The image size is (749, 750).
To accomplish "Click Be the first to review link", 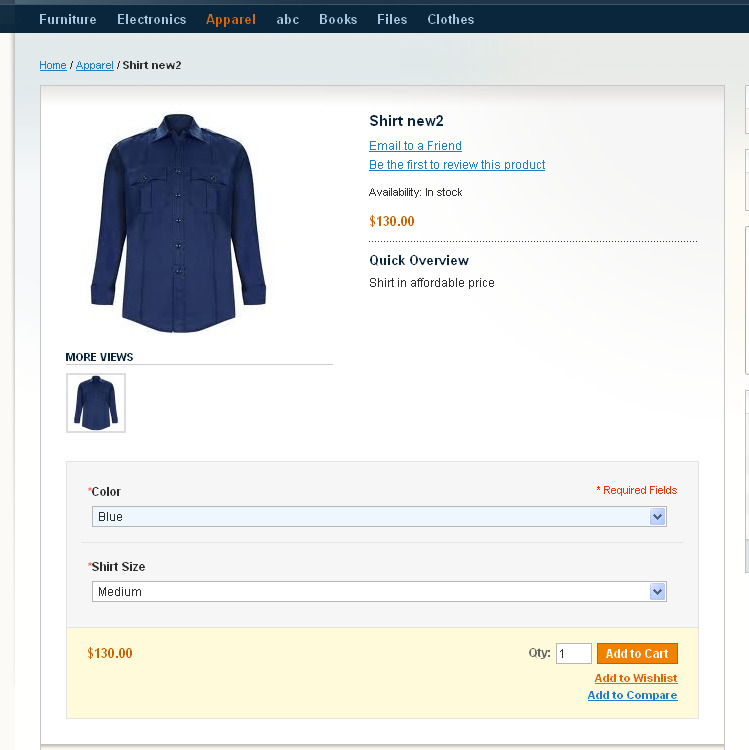I will (x=457, y=165).
